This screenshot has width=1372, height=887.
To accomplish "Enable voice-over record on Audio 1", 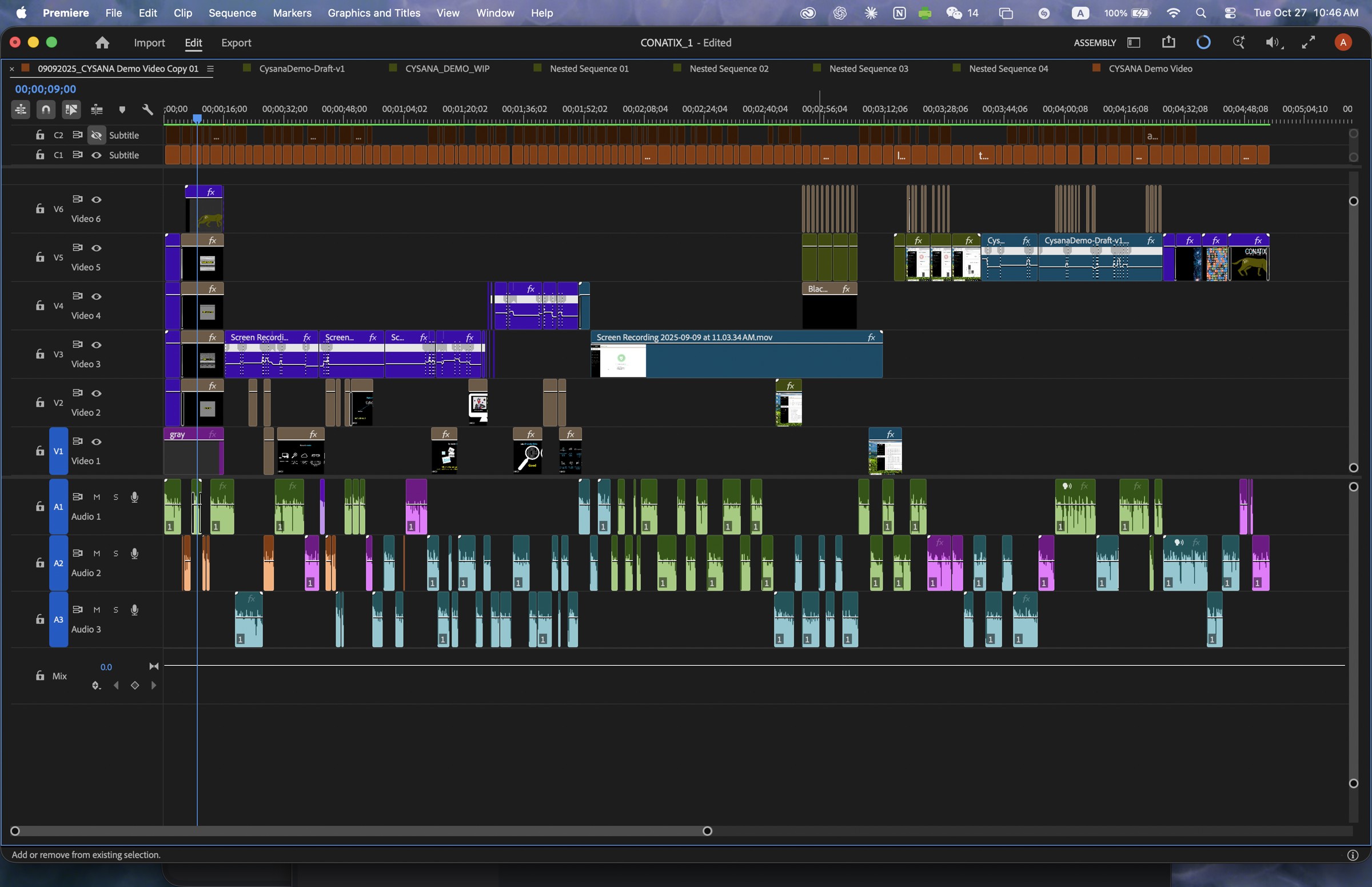I will [x=134, y=497].
